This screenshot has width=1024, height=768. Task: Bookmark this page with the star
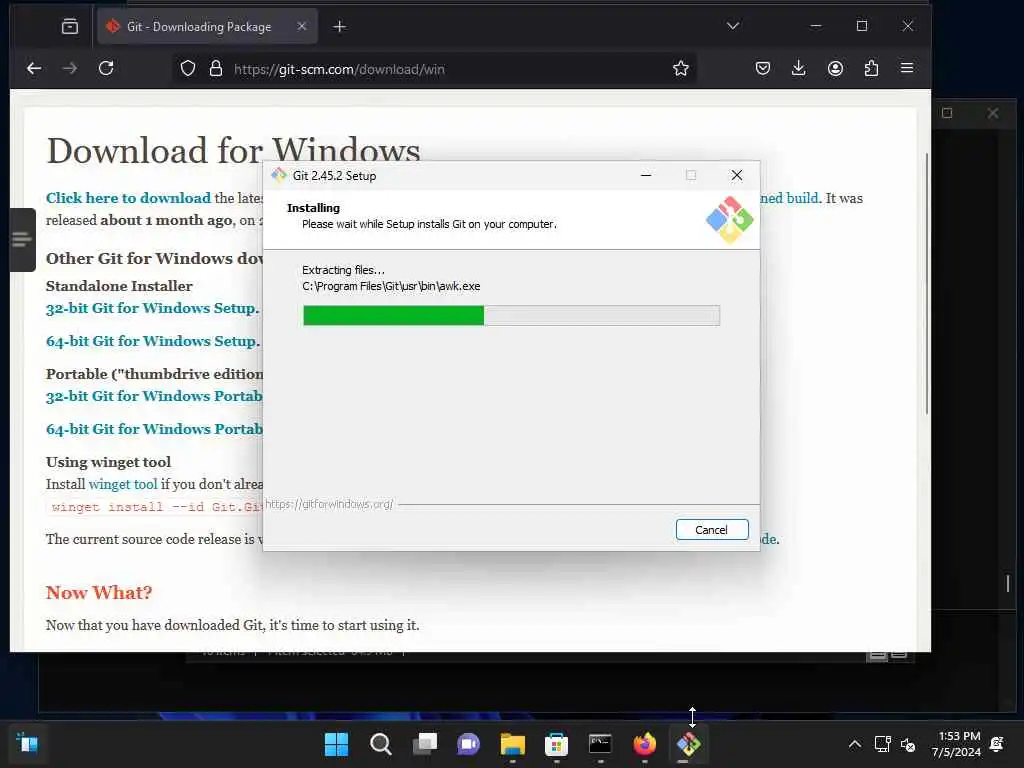[x=680, y=69]
